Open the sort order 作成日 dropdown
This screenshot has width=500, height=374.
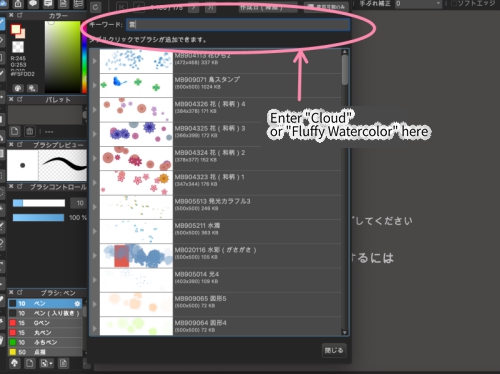pos(268,7)
